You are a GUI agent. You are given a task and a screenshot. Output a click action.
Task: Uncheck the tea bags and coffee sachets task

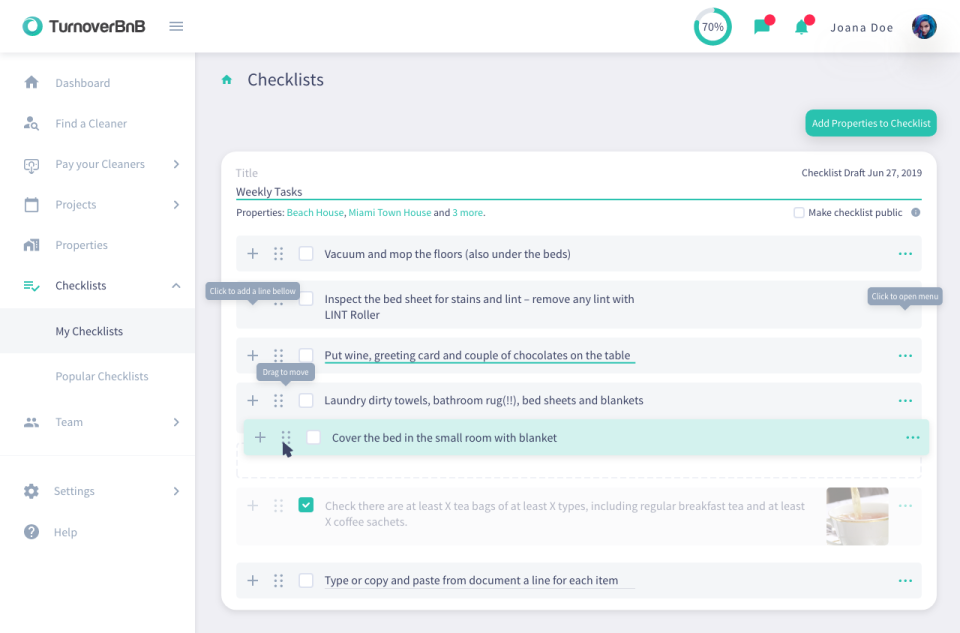[x=306, y=505]
